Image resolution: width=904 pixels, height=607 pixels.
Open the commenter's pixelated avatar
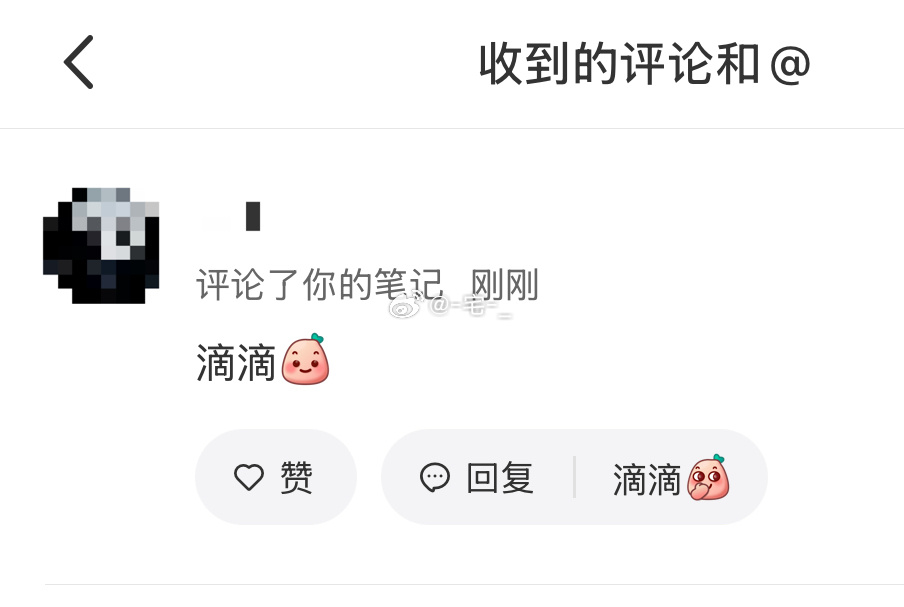pyautogui.click(x=101, y=246)
